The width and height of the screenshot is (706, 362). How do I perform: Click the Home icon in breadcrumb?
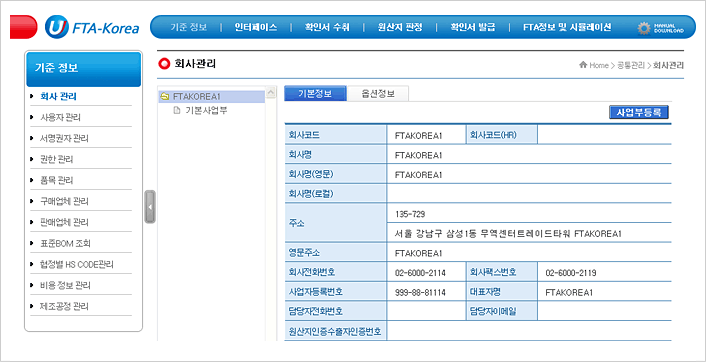coord(583,65)
